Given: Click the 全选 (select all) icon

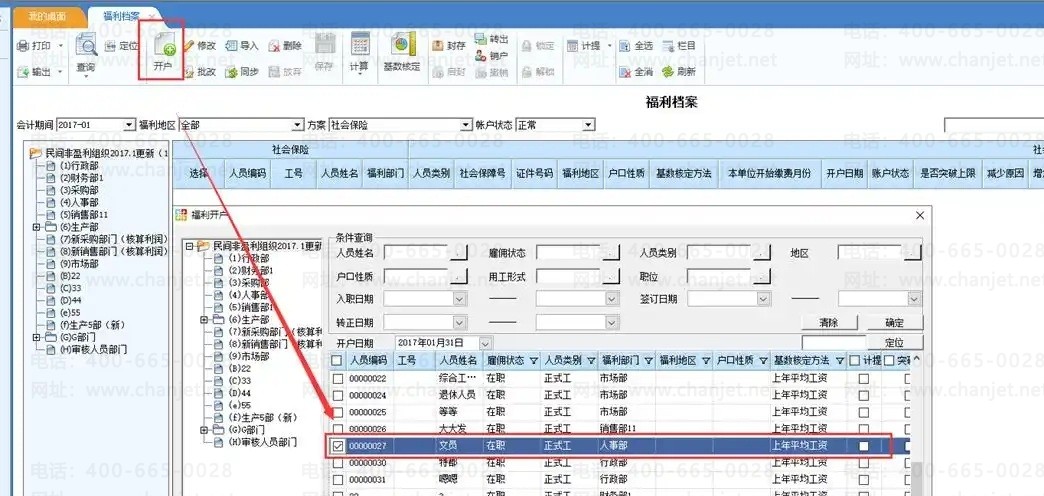Looking at the screenshot, I should tap(635, 46).
